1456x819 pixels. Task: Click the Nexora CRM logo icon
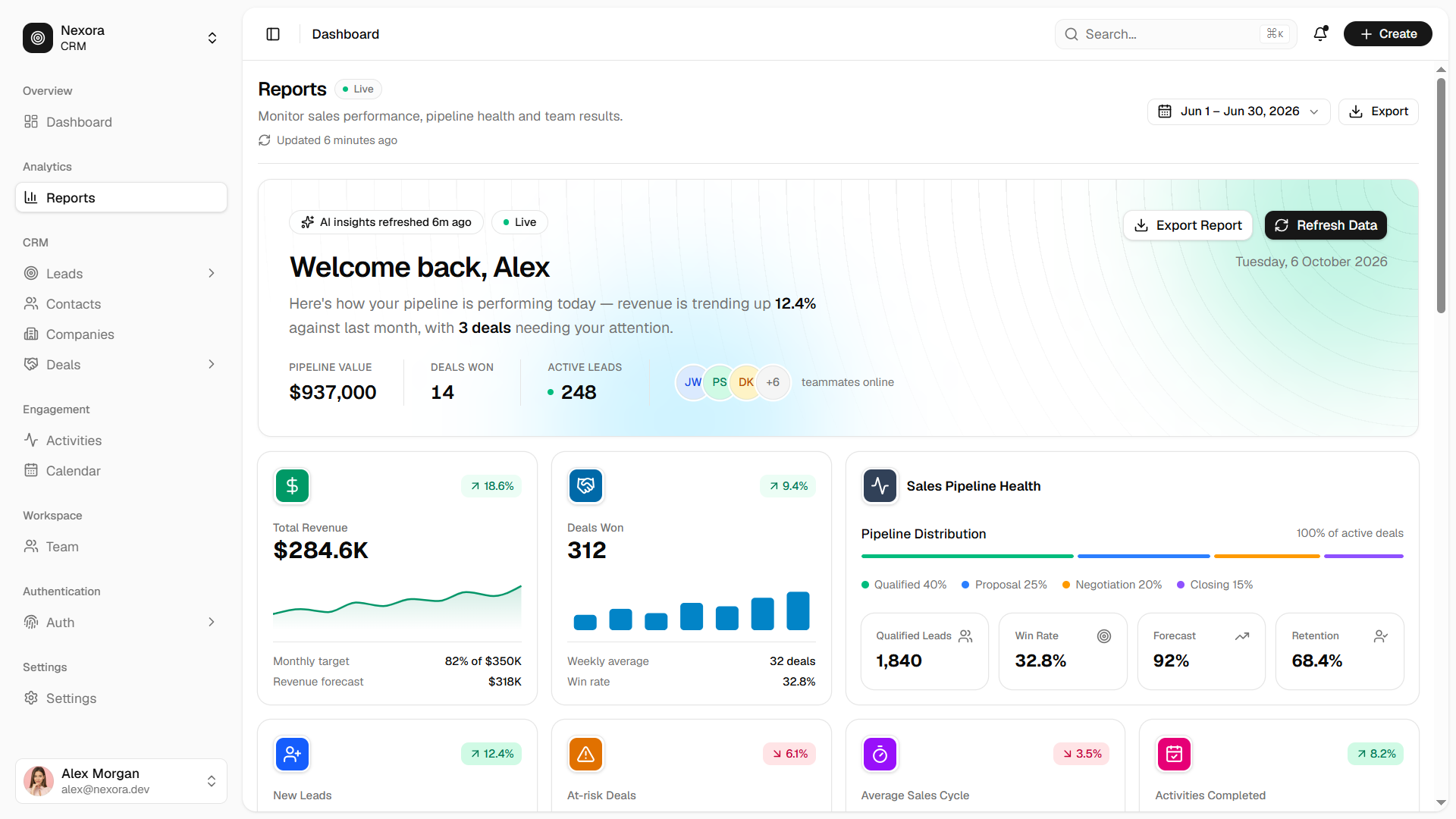click(x=38, y=38)
